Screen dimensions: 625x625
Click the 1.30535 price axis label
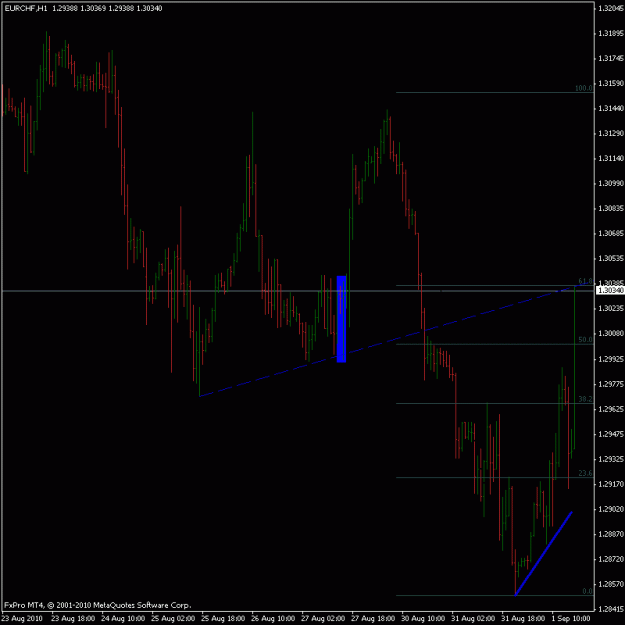611,259
